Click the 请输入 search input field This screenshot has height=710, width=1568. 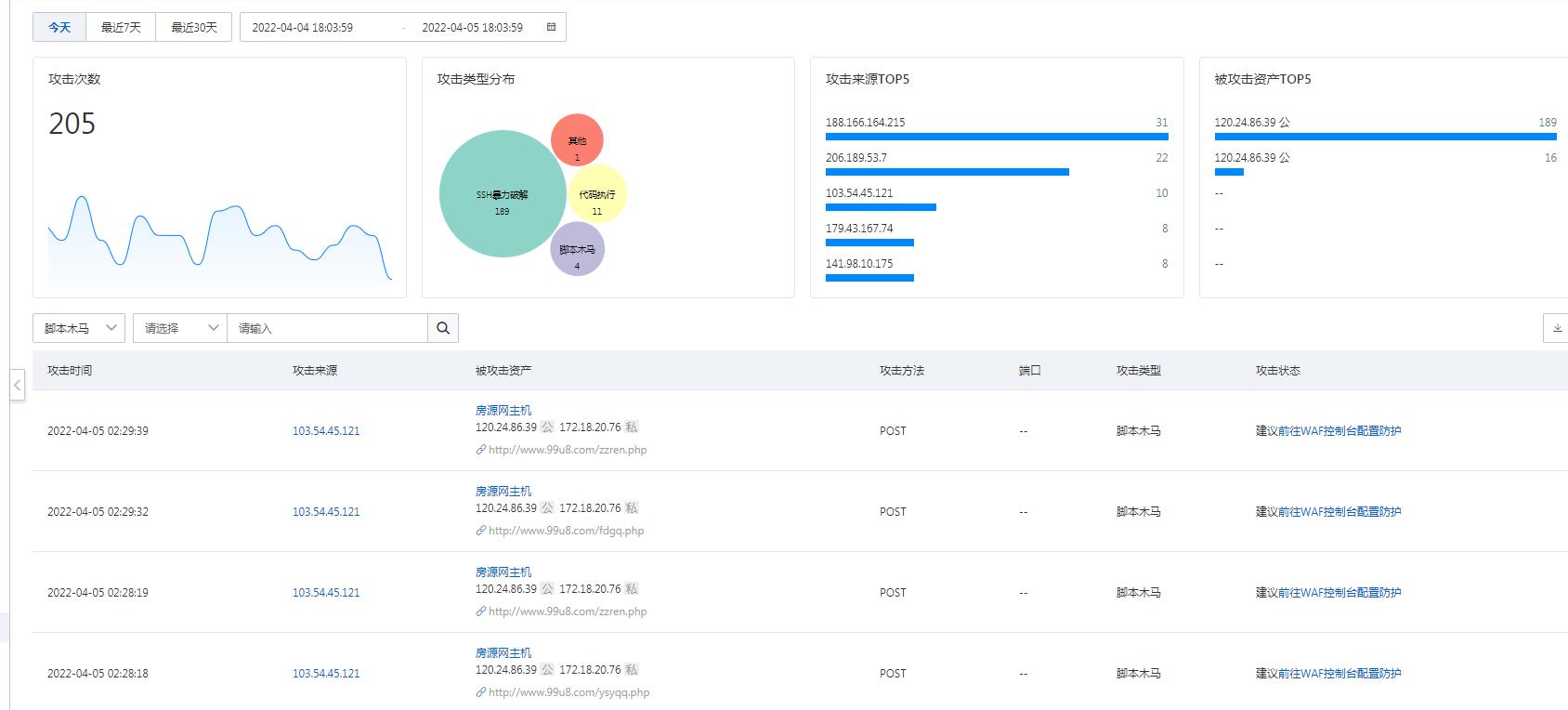pos(327,328)
